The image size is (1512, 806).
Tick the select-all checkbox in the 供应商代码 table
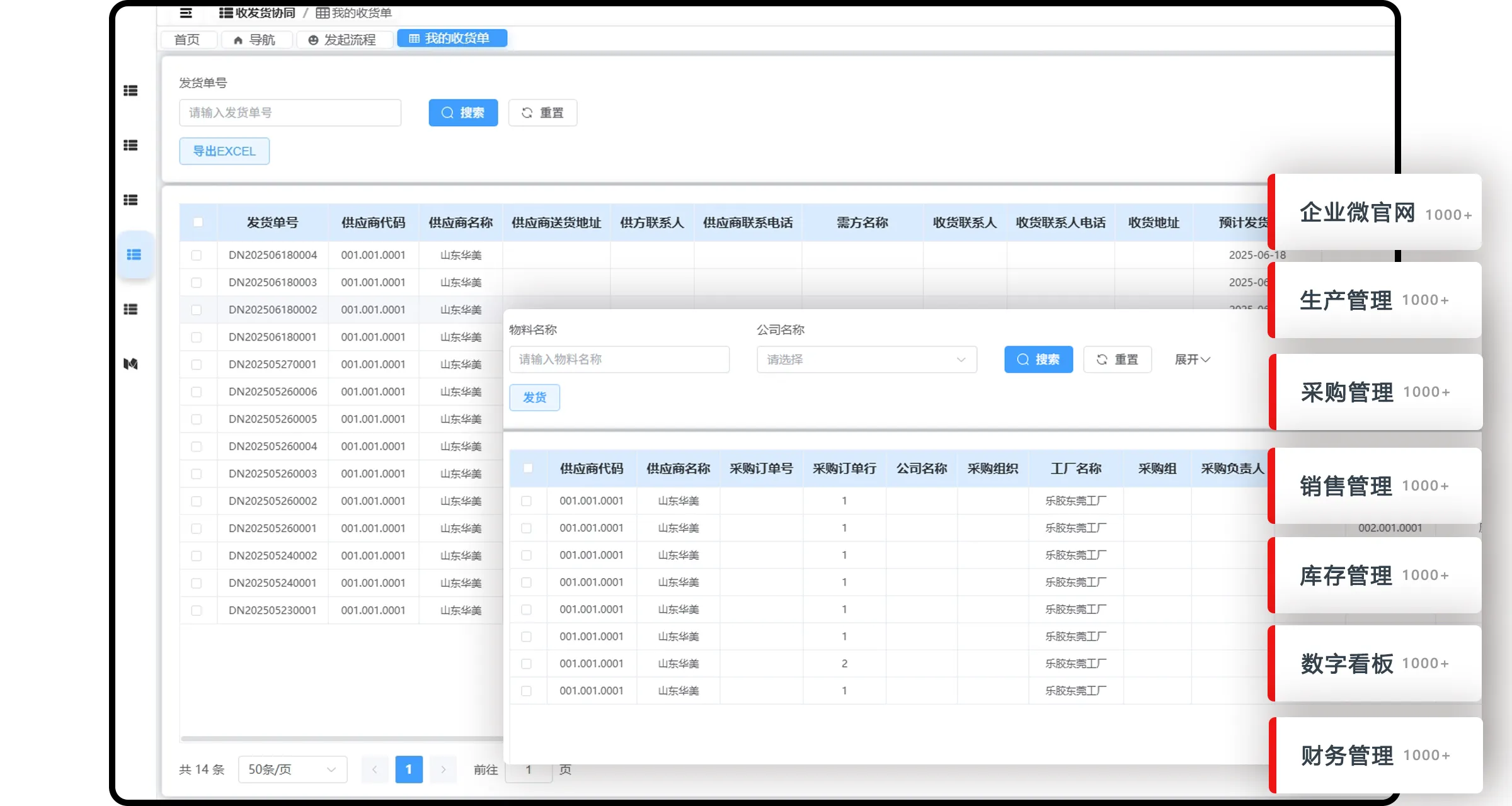528,468
